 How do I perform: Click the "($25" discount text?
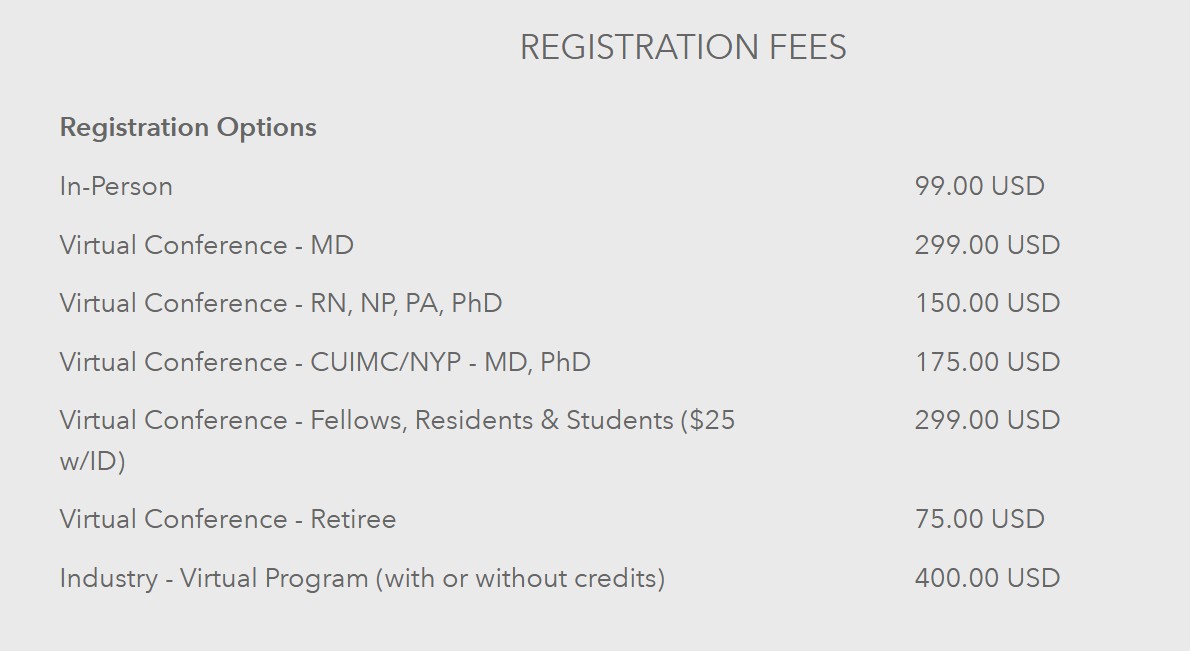(708, 421)
